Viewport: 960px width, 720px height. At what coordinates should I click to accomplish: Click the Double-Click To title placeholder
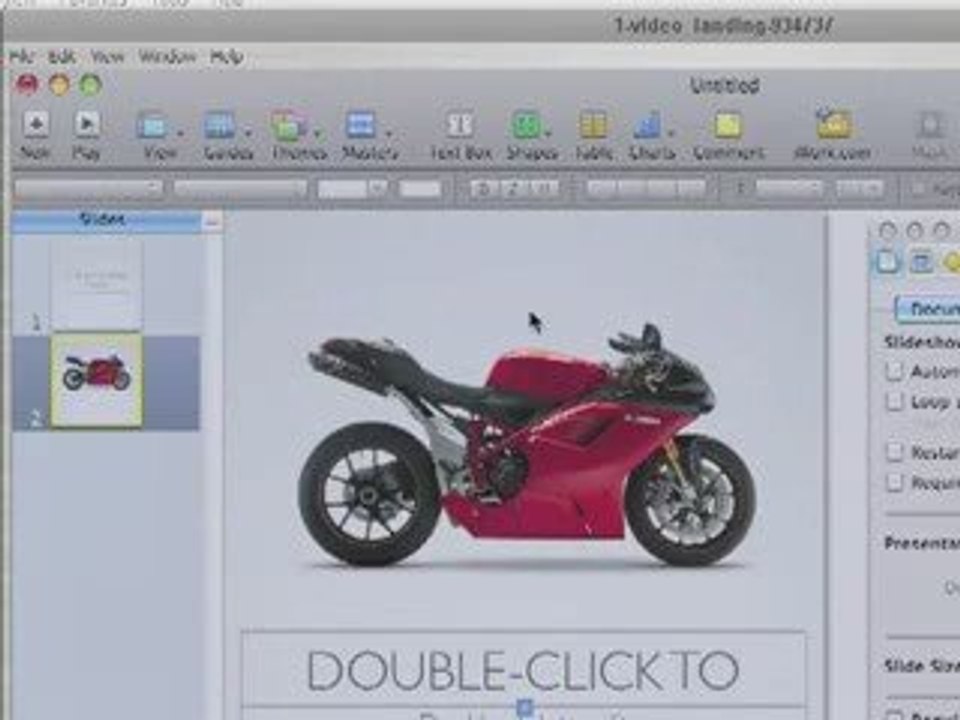point(523,670)
